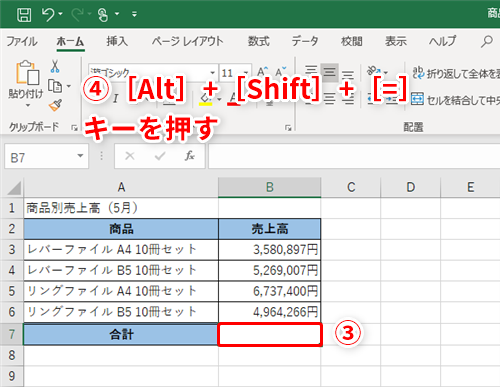Click the Paste (貼り付け) clipboard icon
Screen dimensions: 500x387
click(27, 72)
